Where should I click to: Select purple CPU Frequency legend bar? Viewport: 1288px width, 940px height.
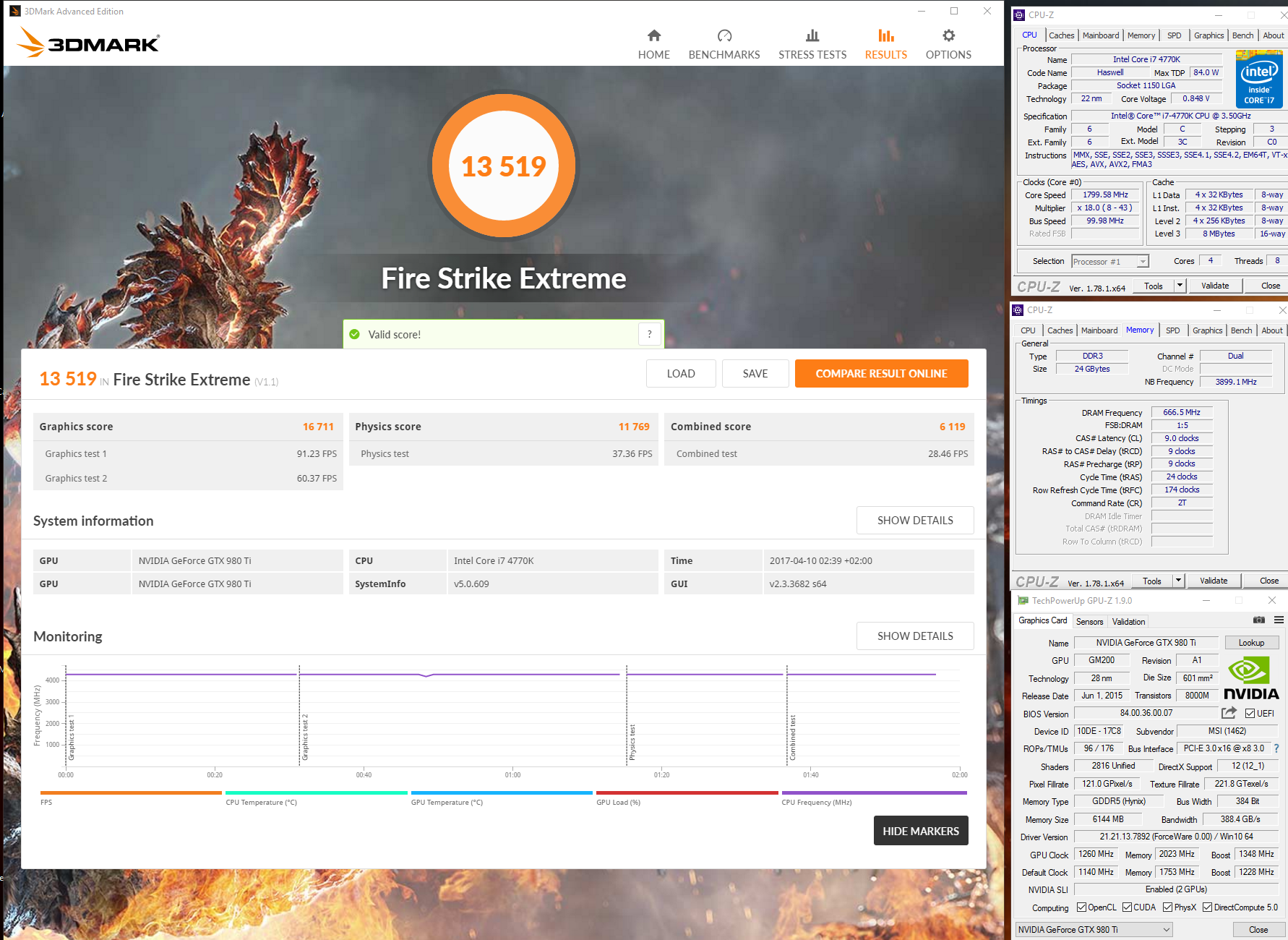(x=874, y=793)
